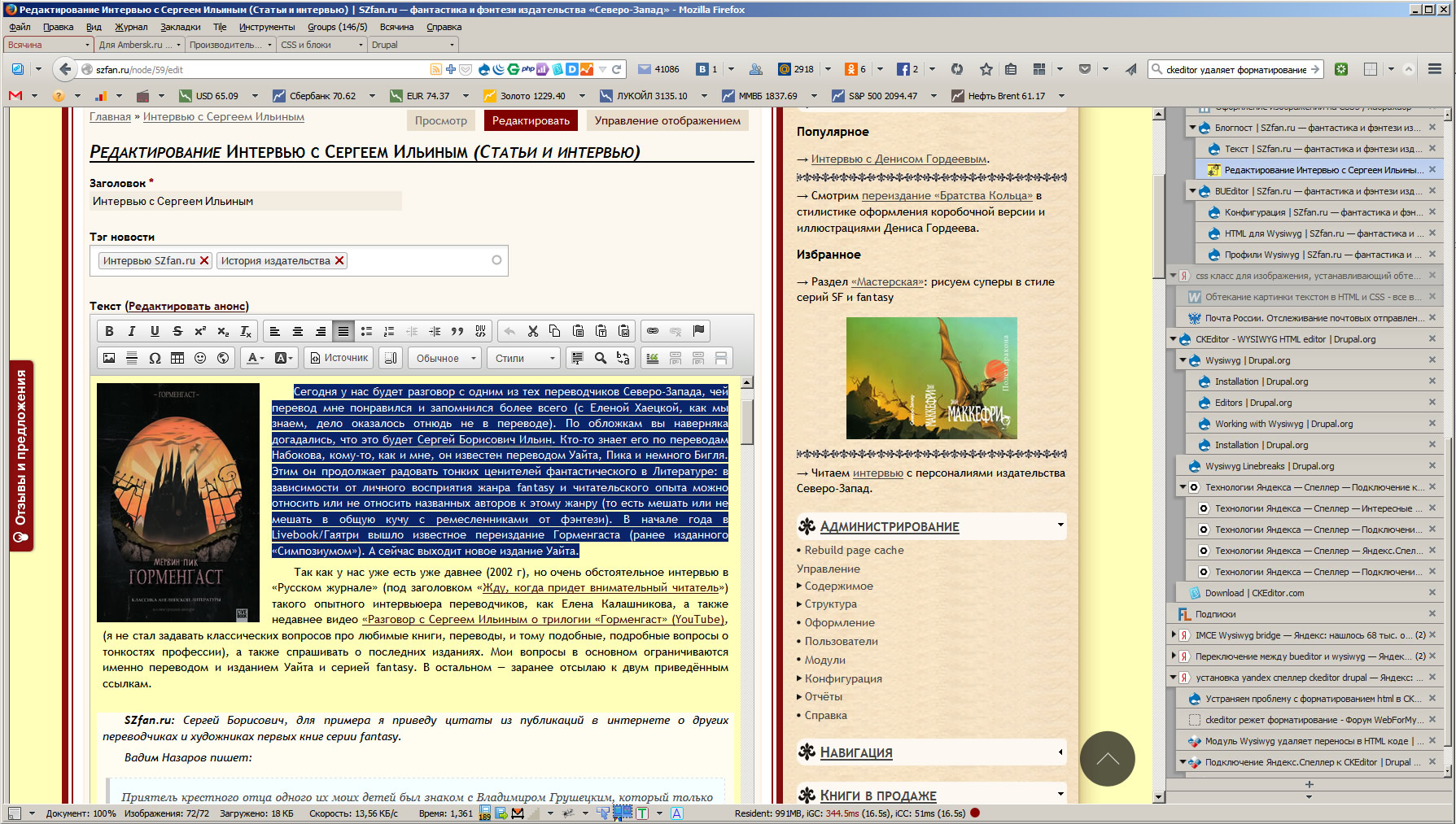Collapse 'BUEditor | SZfan.ru' tab tree
The width and height of the screenshot is (1456, 824).
click(1193, 191)
